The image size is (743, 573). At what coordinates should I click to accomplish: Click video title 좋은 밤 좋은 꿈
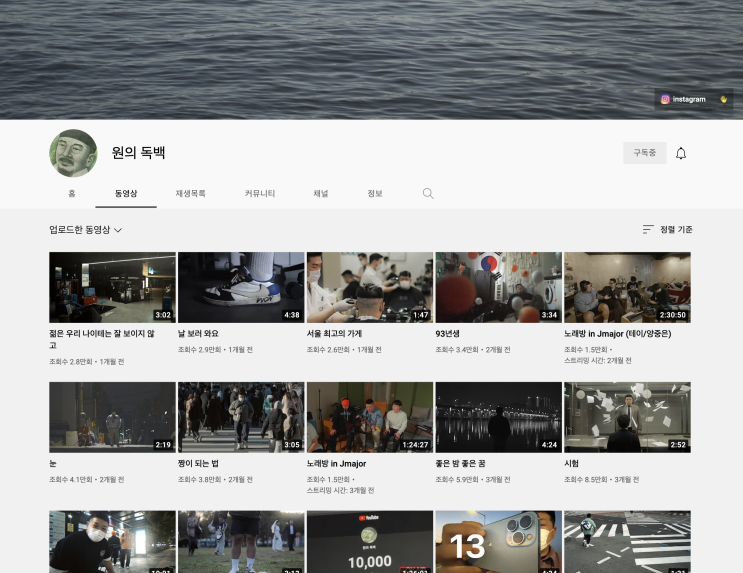click(x=460, y=464)
